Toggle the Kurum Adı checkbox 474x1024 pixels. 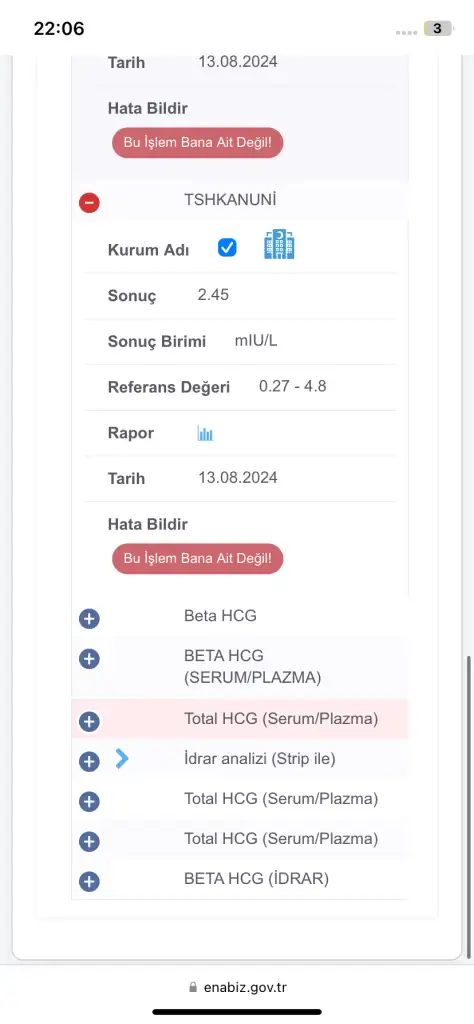point(227,248)
